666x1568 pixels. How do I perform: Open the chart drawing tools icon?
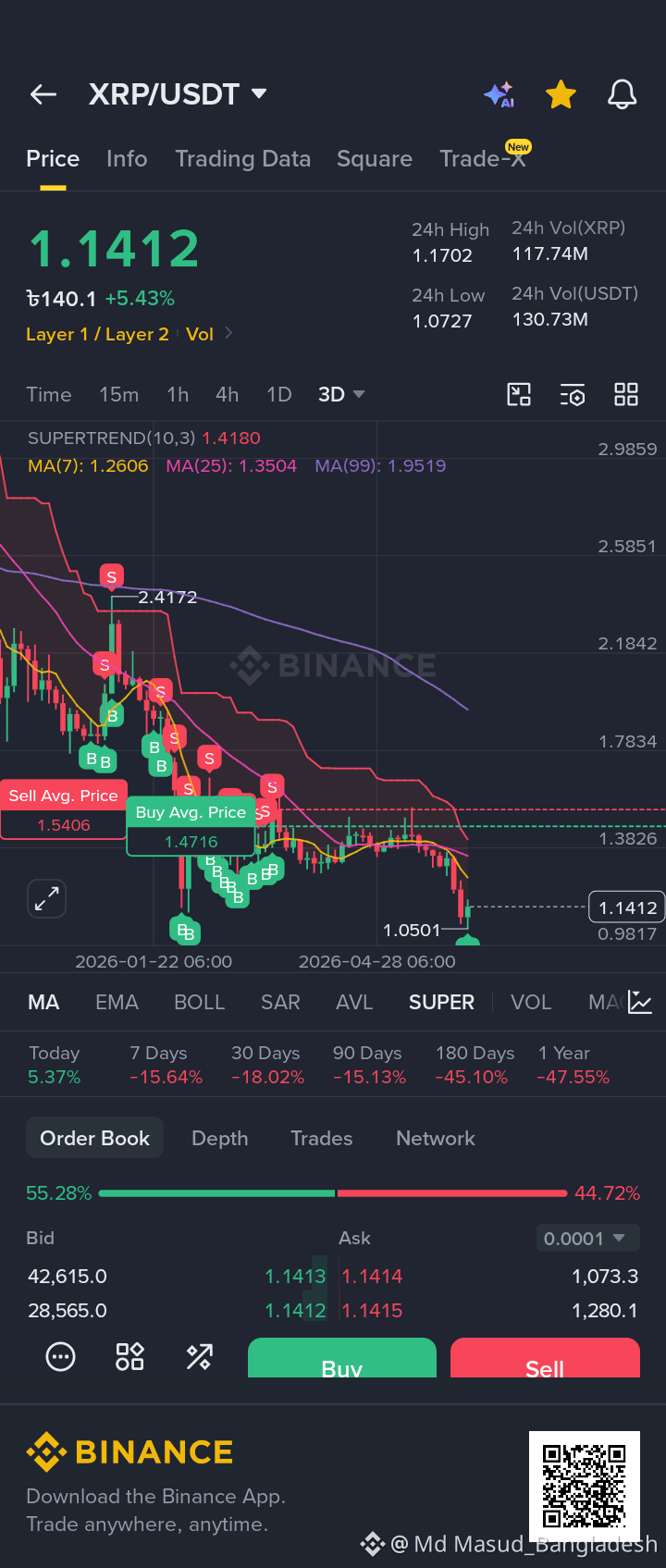click(519, 395)
